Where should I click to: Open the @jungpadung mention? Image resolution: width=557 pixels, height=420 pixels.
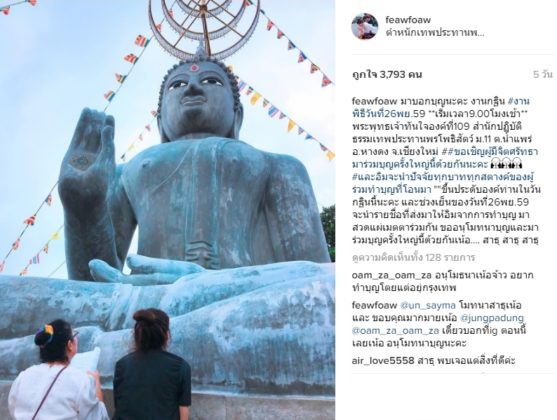click(x=492, y=318)
